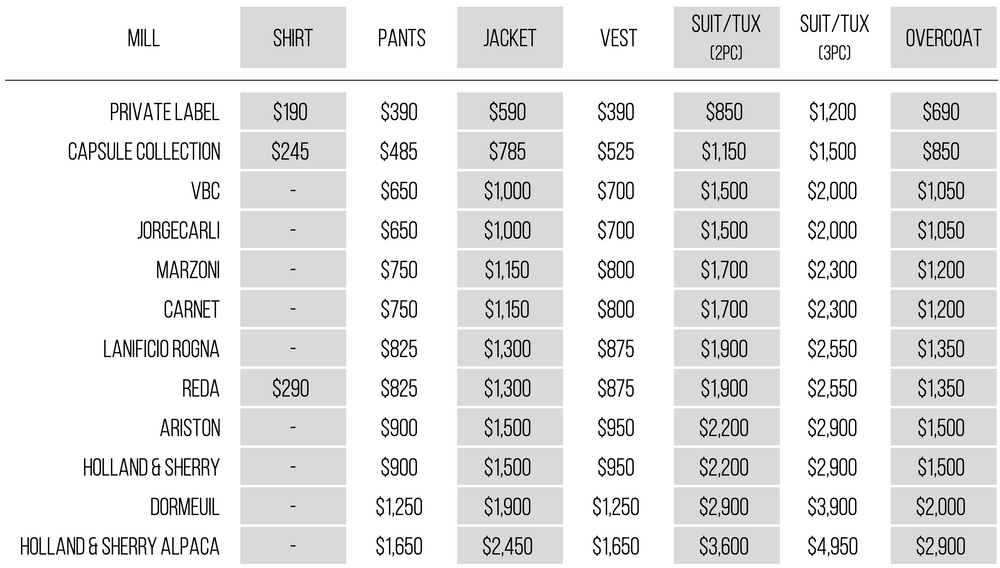Viewport: 1000px width, 568px height.
Task: Click the $3,600 two-piece suit price
Action: pyautogui.click(x=724, y=547)
